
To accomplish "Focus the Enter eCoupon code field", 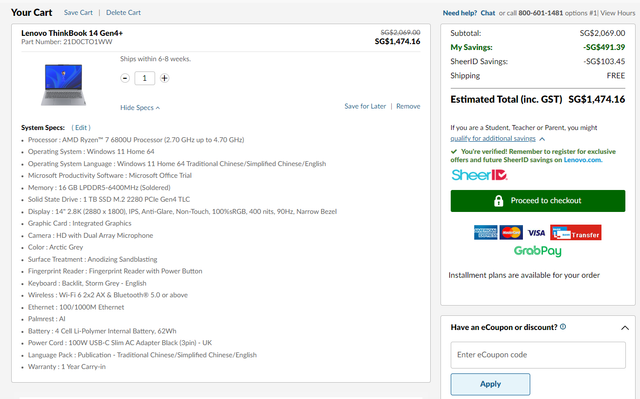I will click(x=538, y=355).
